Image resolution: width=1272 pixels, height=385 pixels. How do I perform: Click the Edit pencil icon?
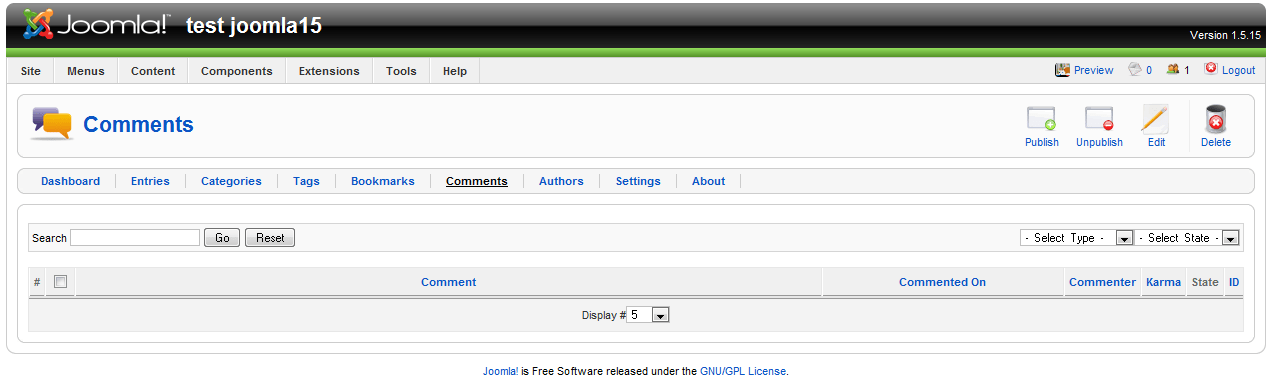pyautogui.click(x=1156, y=119)
